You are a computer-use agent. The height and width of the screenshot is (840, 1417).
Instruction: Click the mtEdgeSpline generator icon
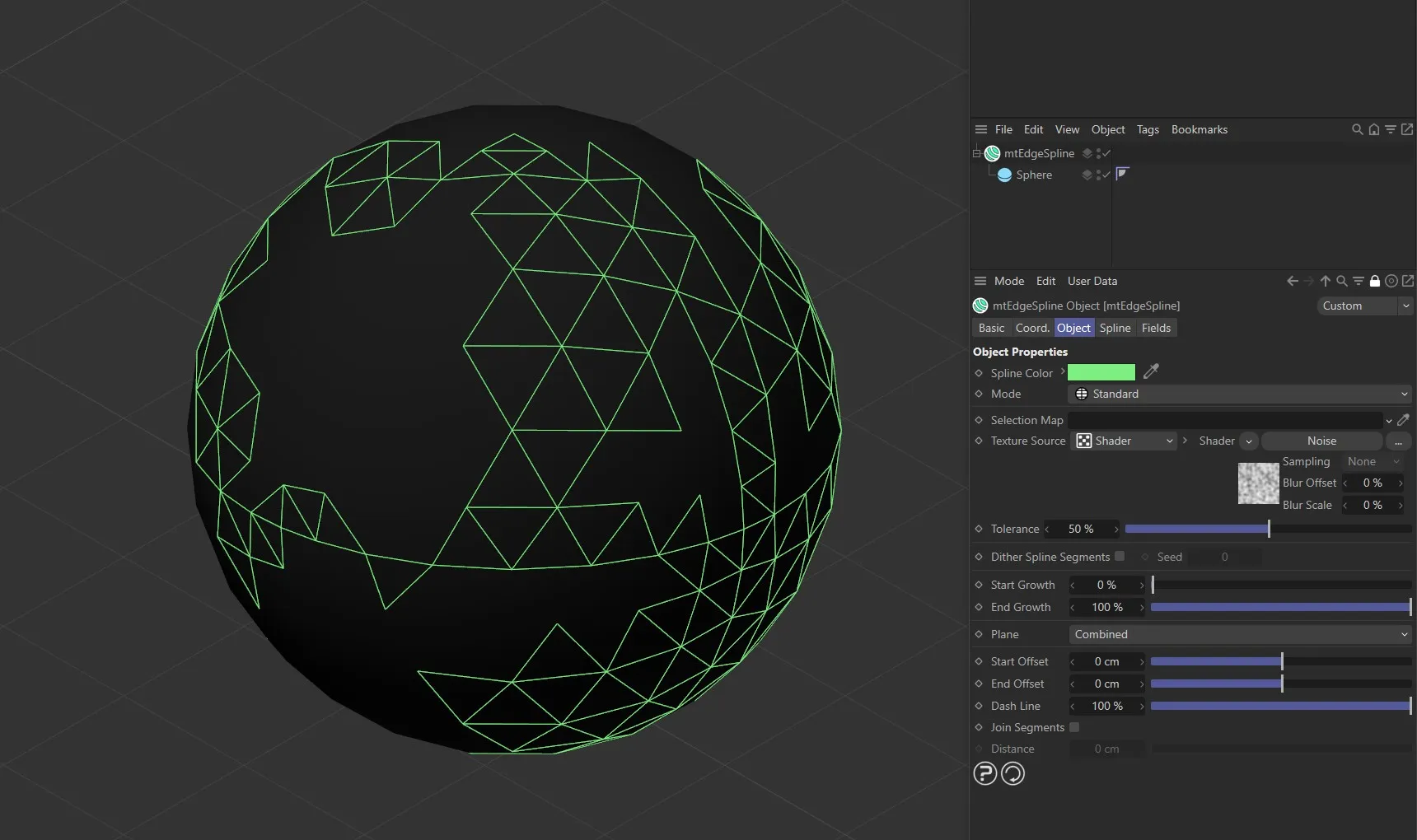pos(992,153)
